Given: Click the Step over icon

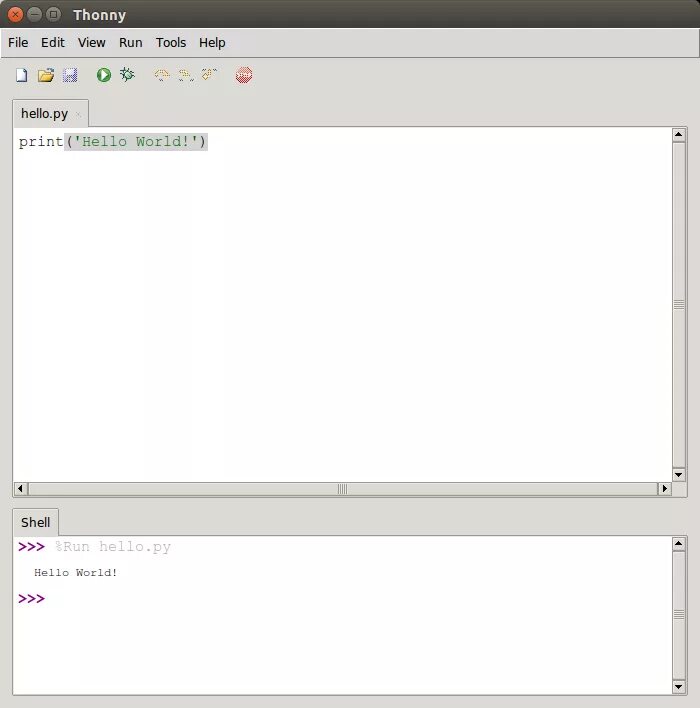Looking at the screenshot, I should point(162,75).
